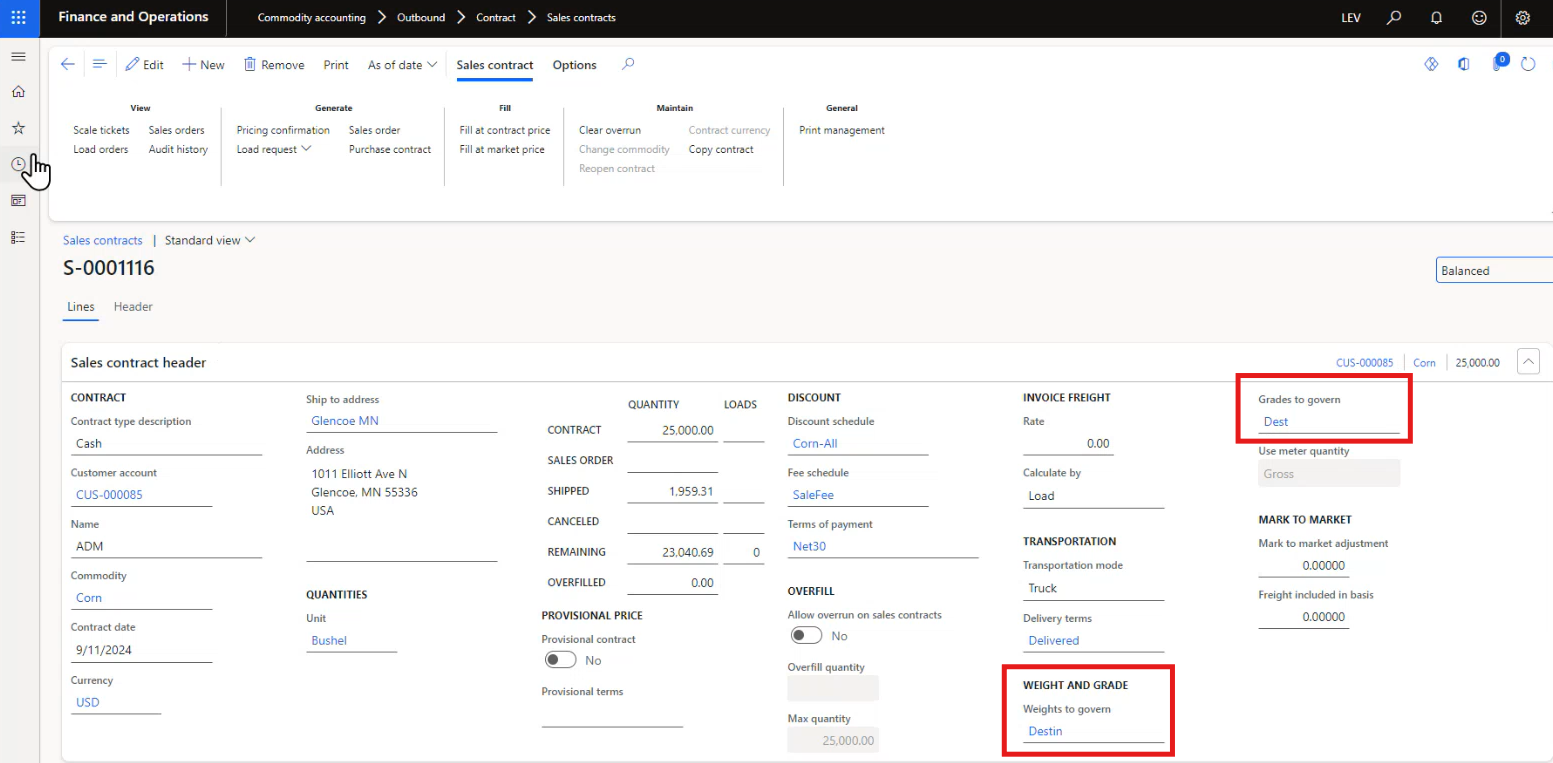Open the Load request dropdown
Image resolution: width=1553 pixels, height=763 pixels.
click(274, 149)
